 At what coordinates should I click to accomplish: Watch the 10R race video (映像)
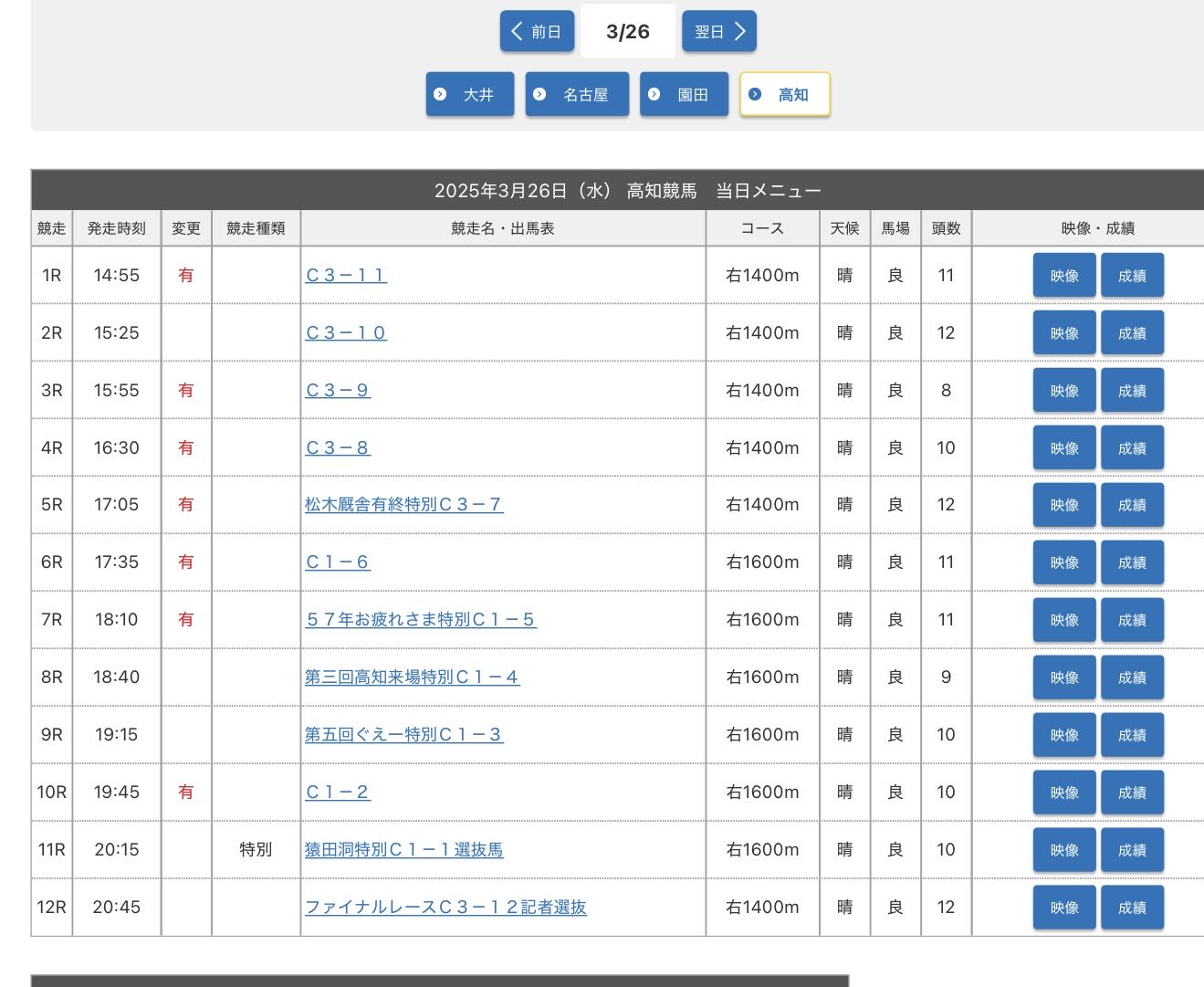tap(1064, 792)
